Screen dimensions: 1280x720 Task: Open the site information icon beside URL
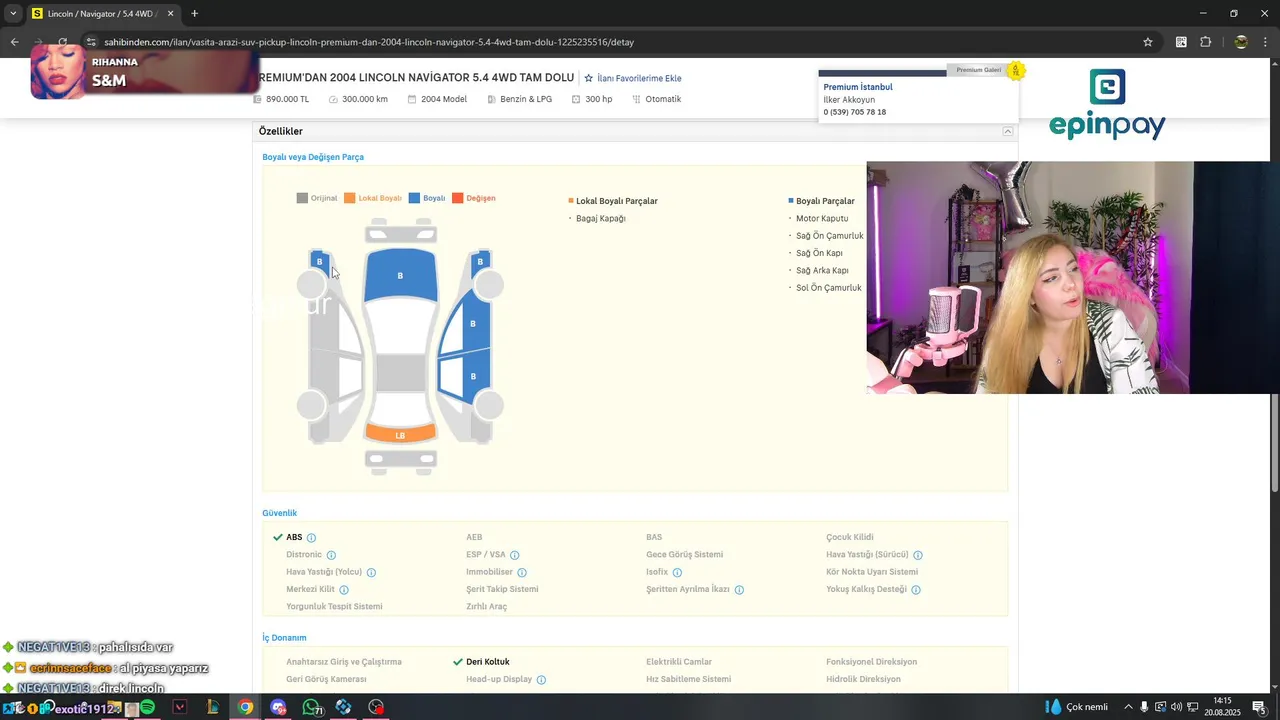pos(91,42)
